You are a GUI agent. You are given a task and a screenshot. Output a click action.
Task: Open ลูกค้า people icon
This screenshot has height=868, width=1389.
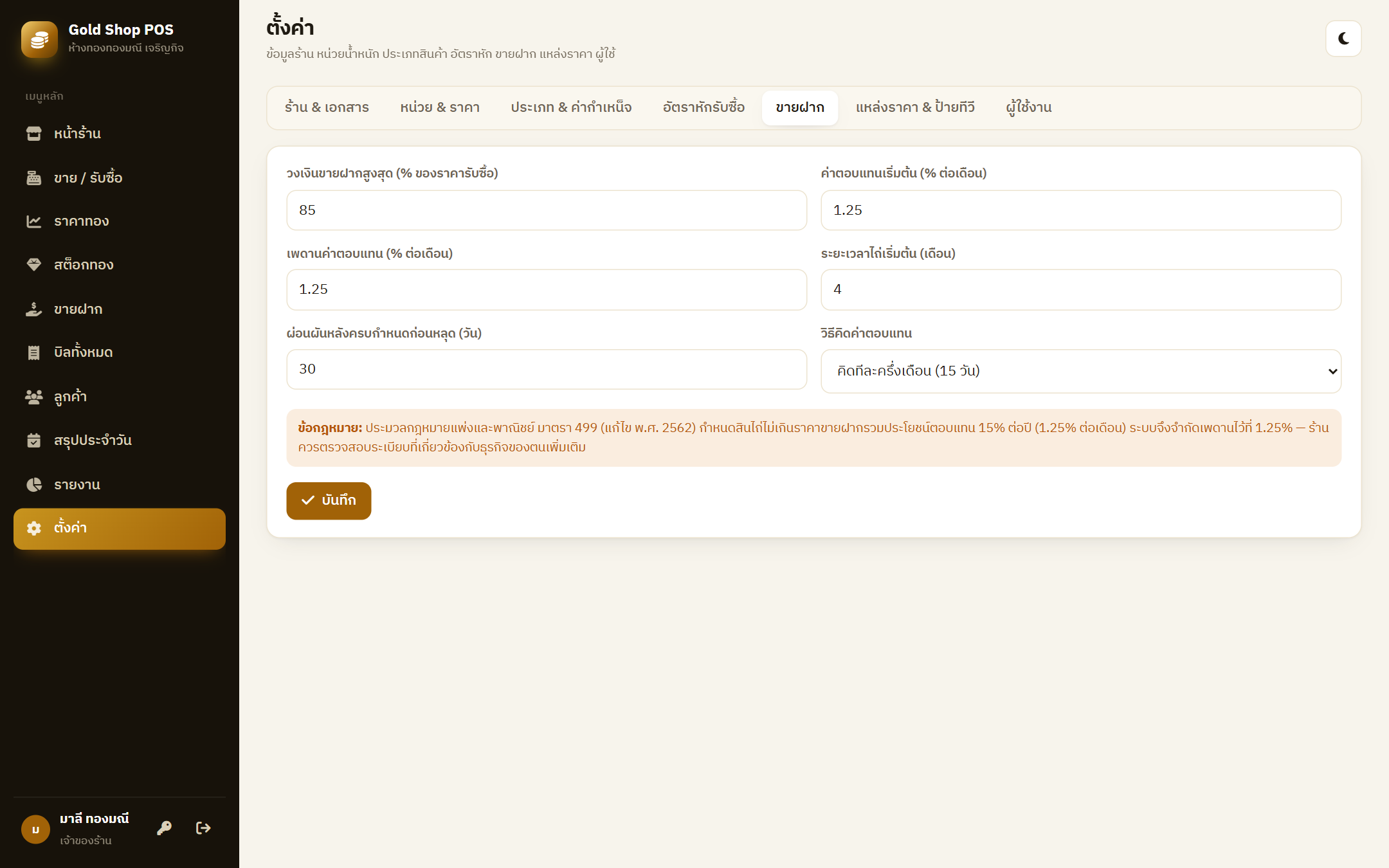coord(34,397)
